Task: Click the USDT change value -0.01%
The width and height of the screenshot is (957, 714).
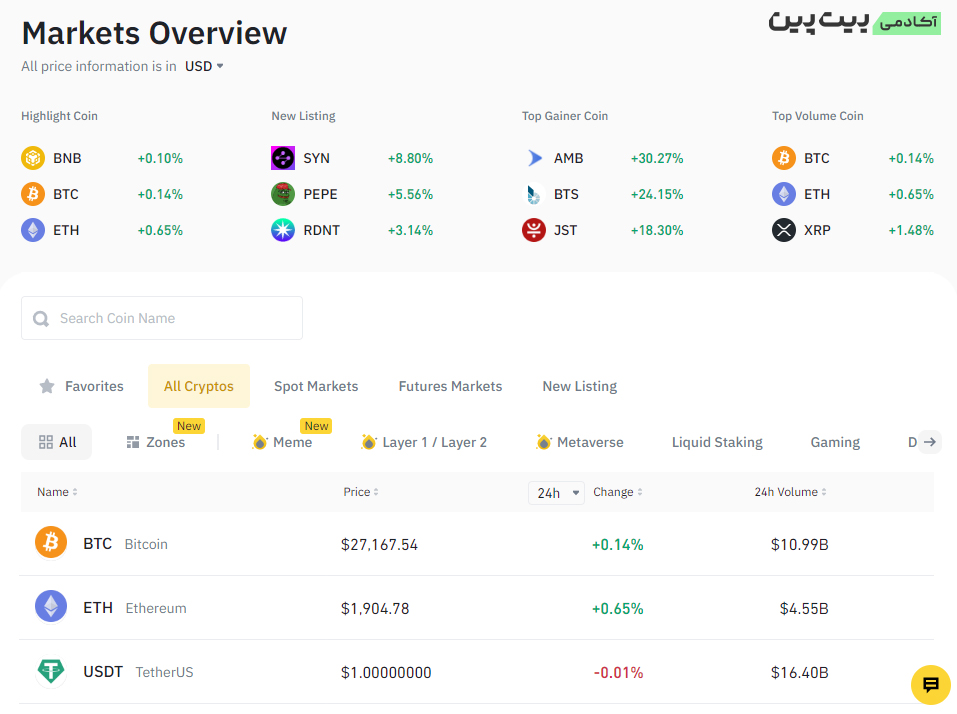Action: [x=618, y=673]
